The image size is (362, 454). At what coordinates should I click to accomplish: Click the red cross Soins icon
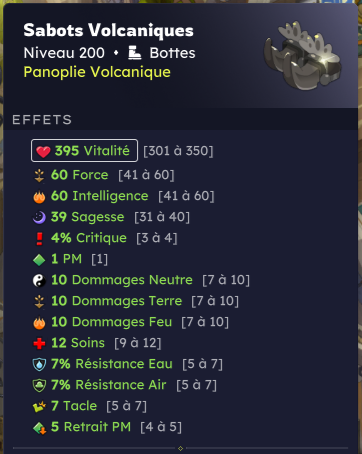pos(39,343)
